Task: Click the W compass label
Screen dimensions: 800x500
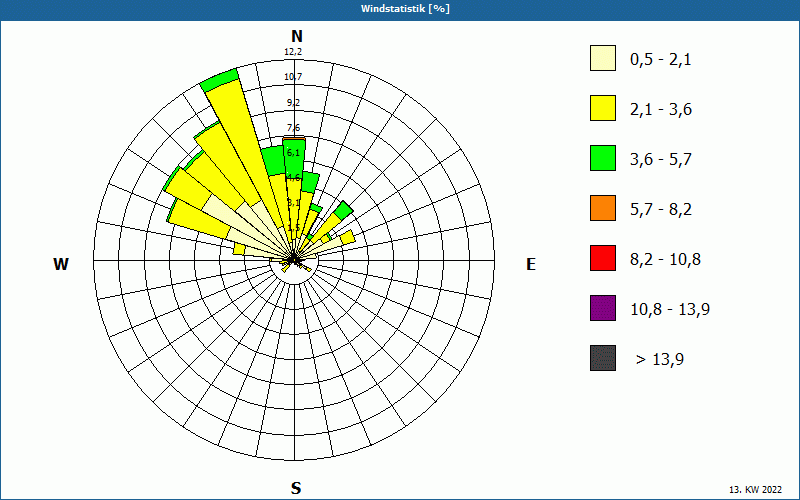Action: pos(61,264)
